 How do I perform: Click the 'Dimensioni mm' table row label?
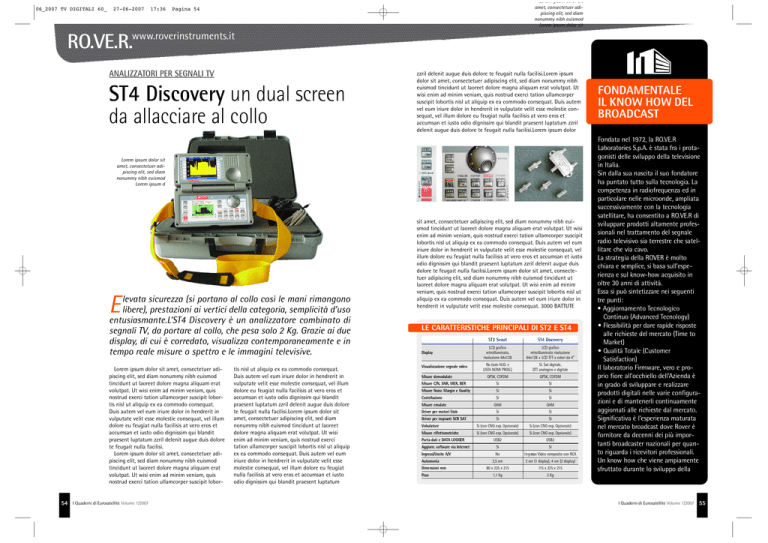[433, 468]
